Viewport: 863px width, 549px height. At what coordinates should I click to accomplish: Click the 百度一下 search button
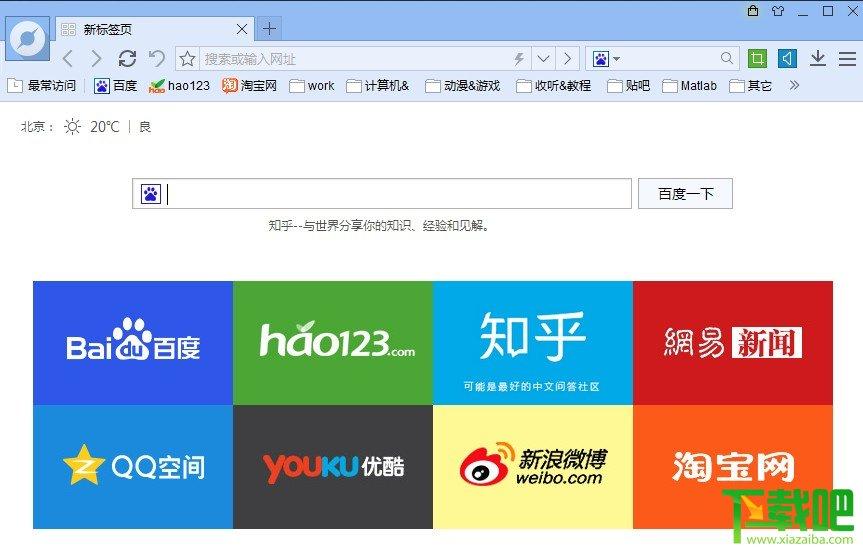tap(685, 193)
